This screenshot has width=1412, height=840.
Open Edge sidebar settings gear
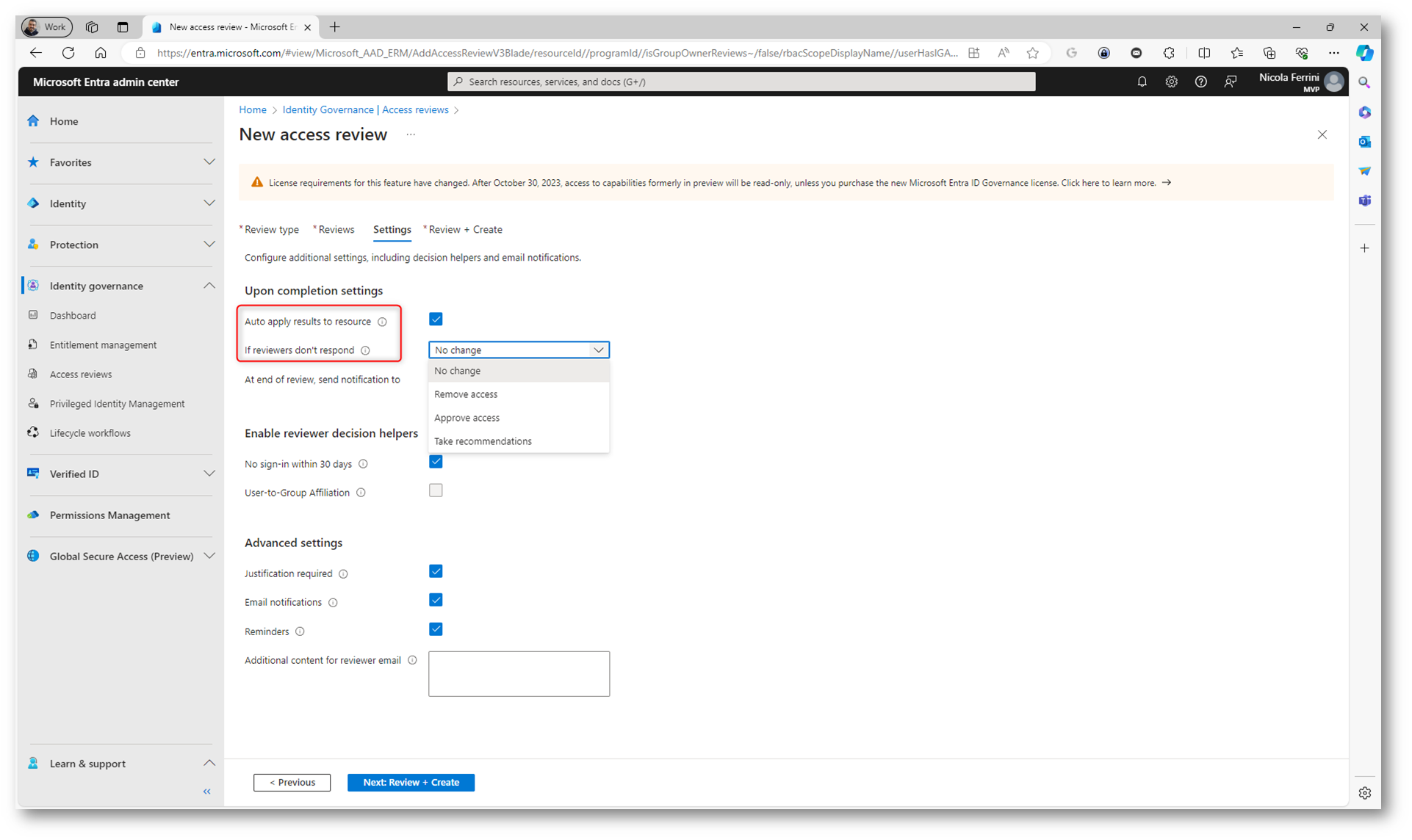[x=1364, y=793]
